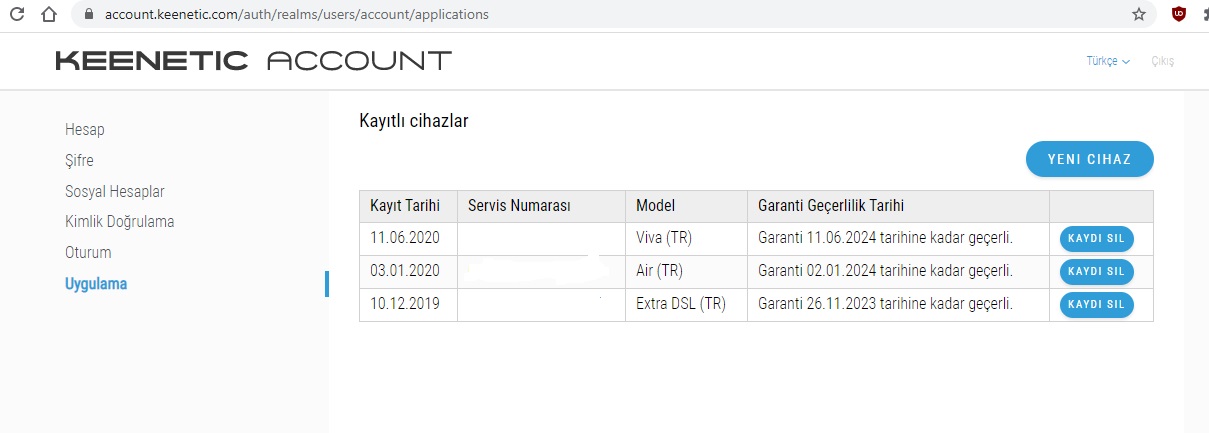The height and width of the screenshot is (433, 1209).
Task: Bookmark this page with the star icon
Action: tap(1138, 14)
